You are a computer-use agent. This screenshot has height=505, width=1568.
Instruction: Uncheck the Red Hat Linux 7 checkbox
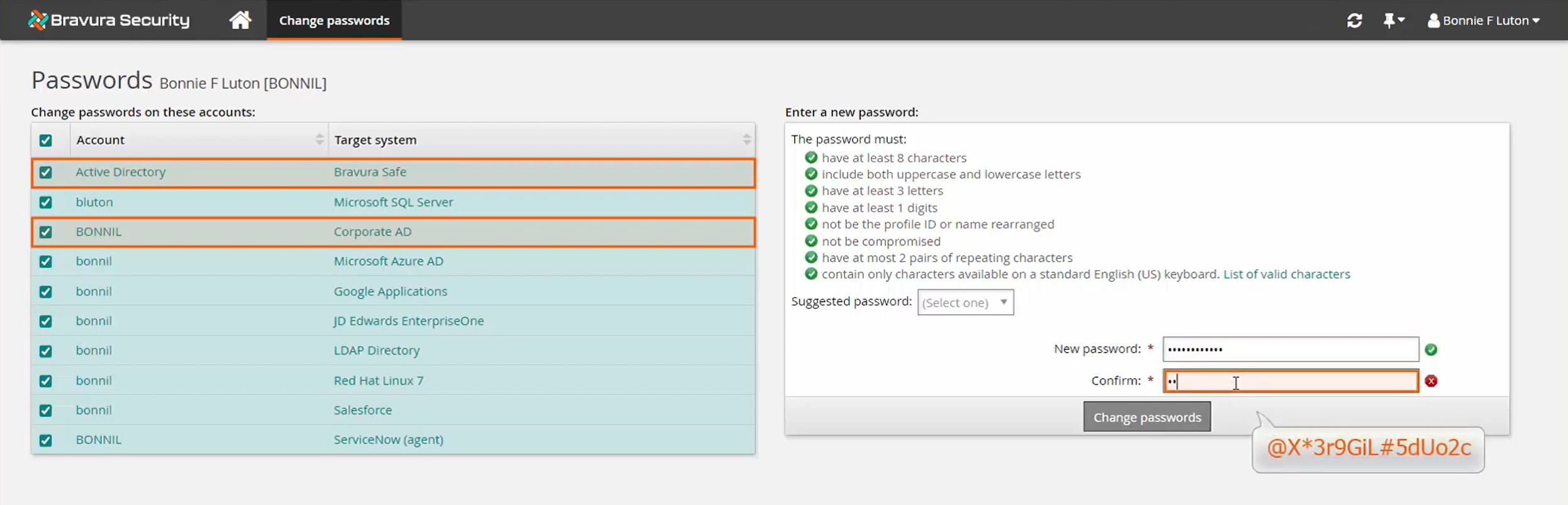click(45, 381)
